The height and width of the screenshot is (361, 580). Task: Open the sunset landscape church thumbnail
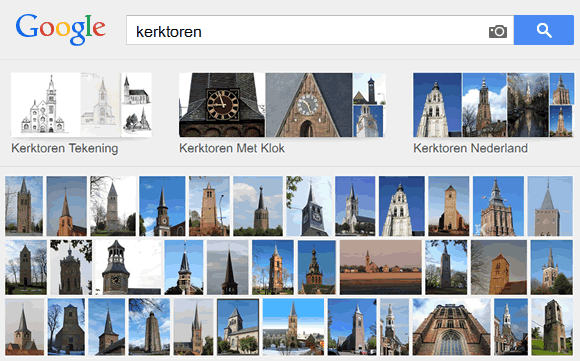tap(381, 267)
